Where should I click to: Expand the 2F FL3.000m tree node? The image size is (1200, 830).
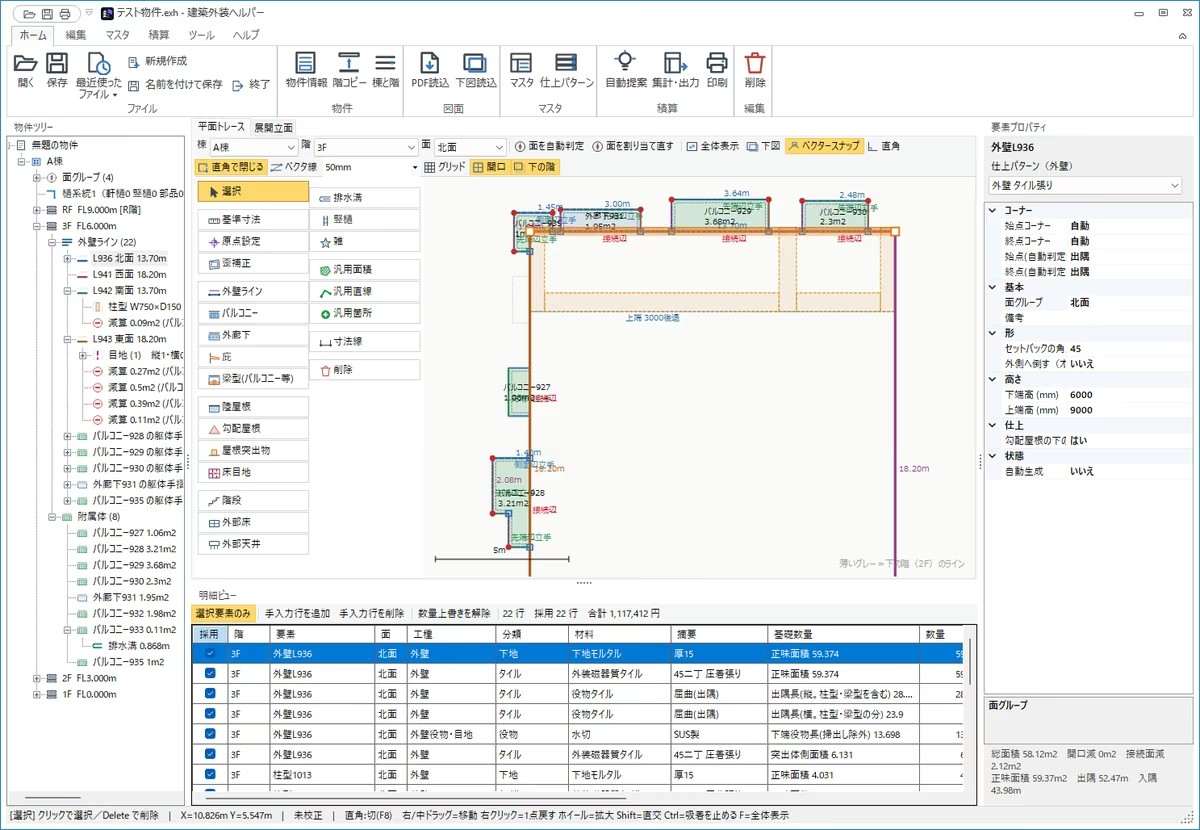point(37,678)
